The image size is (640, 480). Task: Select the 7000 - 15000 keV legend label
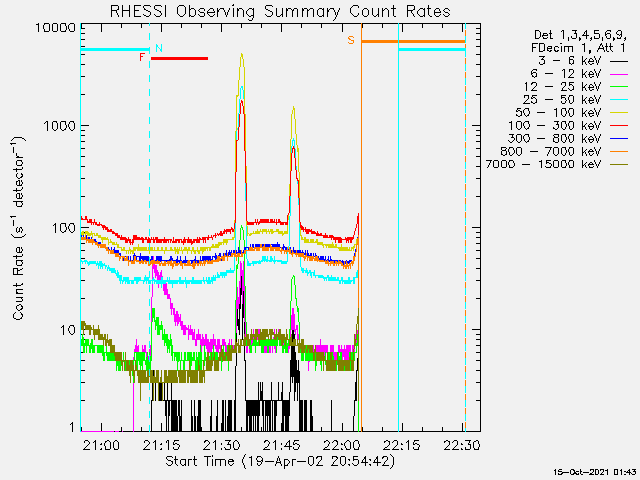545,164
